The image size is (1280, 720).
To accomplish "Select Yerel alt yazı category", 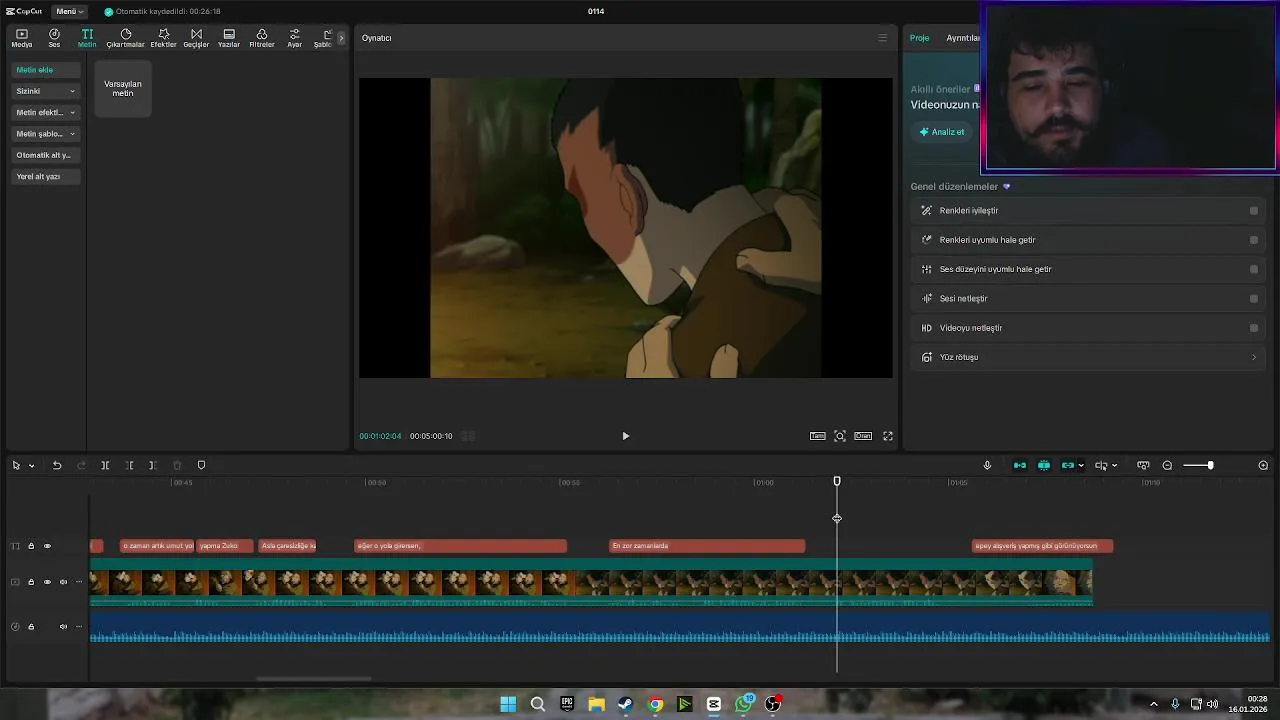I will pos(46,176).
